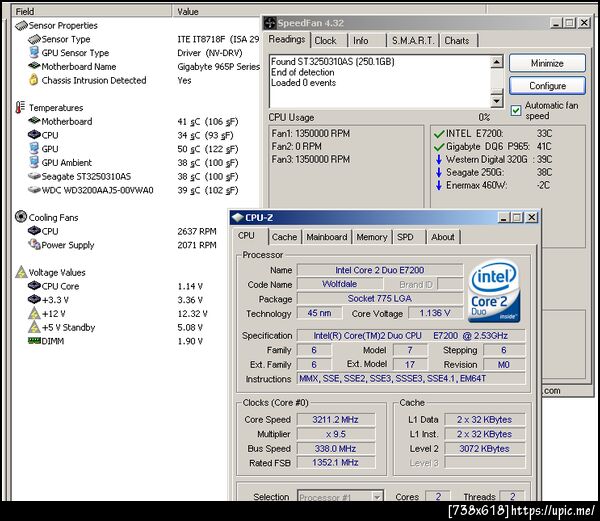Screen dimensions: 600x521
Task: Click the CPU-Z title bar close button
Action: pyautogui.click(x=532, y=217)
